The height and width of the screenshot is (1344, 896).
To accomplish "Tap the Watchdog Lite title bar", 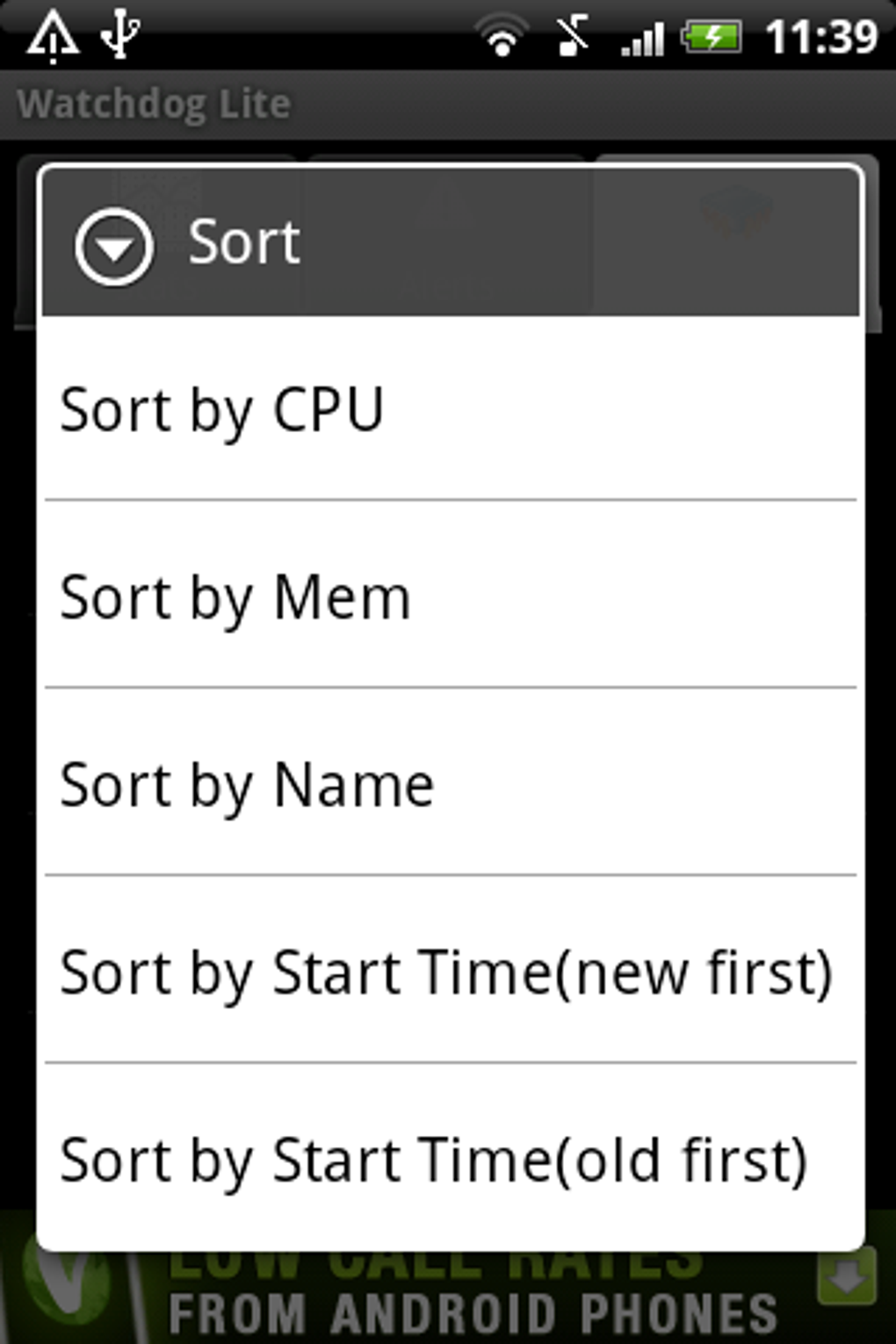I will 155,104.
